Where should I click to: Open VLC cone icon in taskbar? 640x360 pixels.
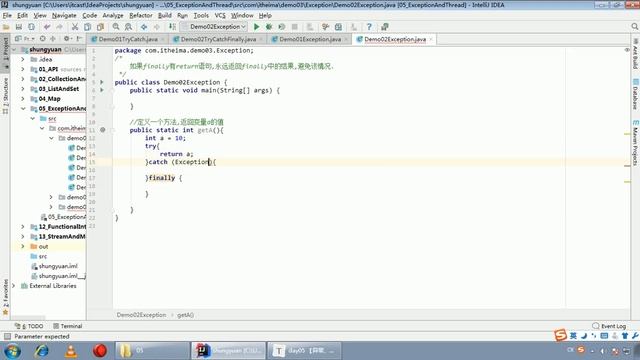[71, 351]
